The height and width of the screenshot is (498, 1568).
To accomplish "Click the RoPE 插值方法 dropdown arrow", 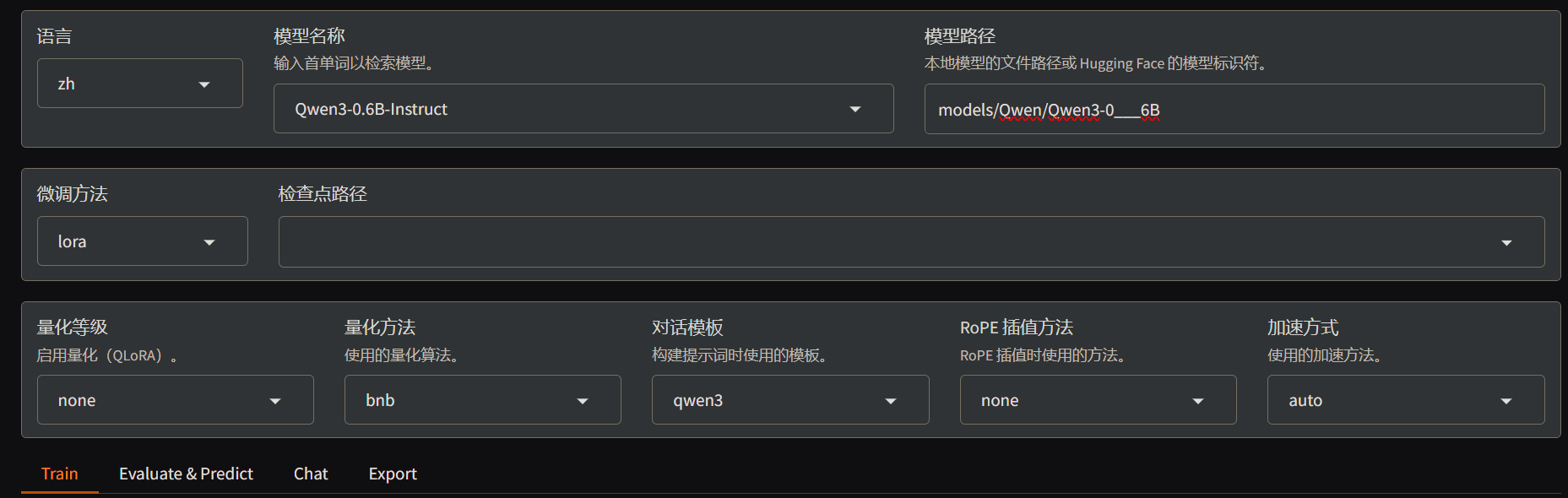I will pos(1198,401).
